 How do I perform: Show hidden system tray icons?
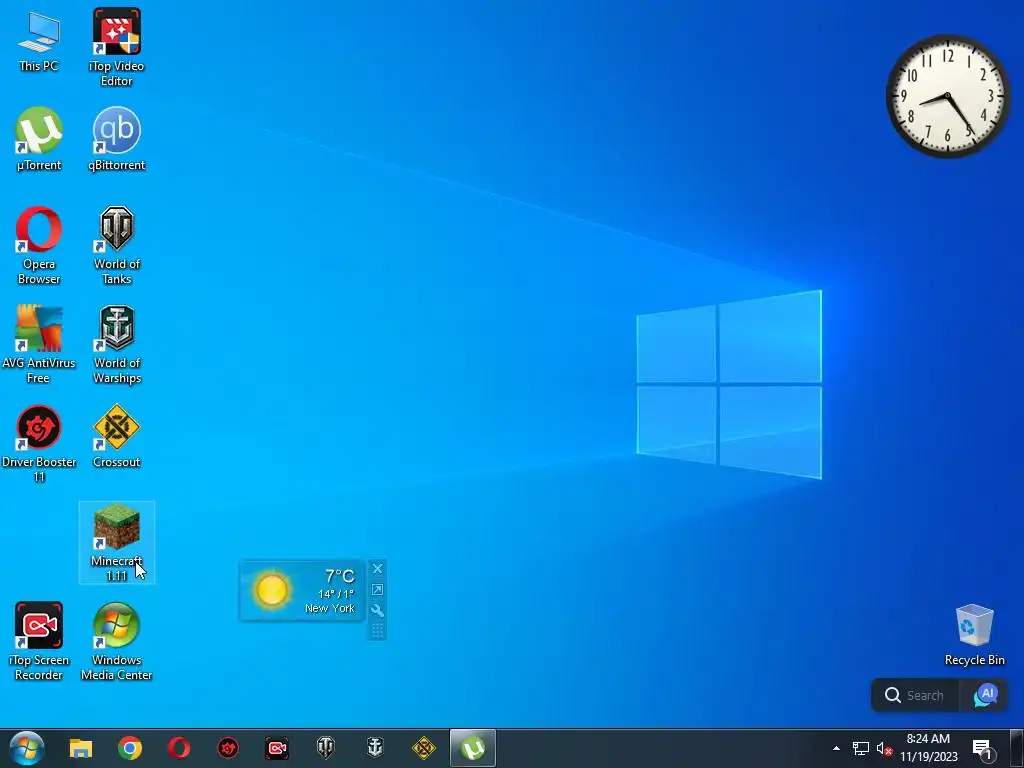(x=836, y=748)
